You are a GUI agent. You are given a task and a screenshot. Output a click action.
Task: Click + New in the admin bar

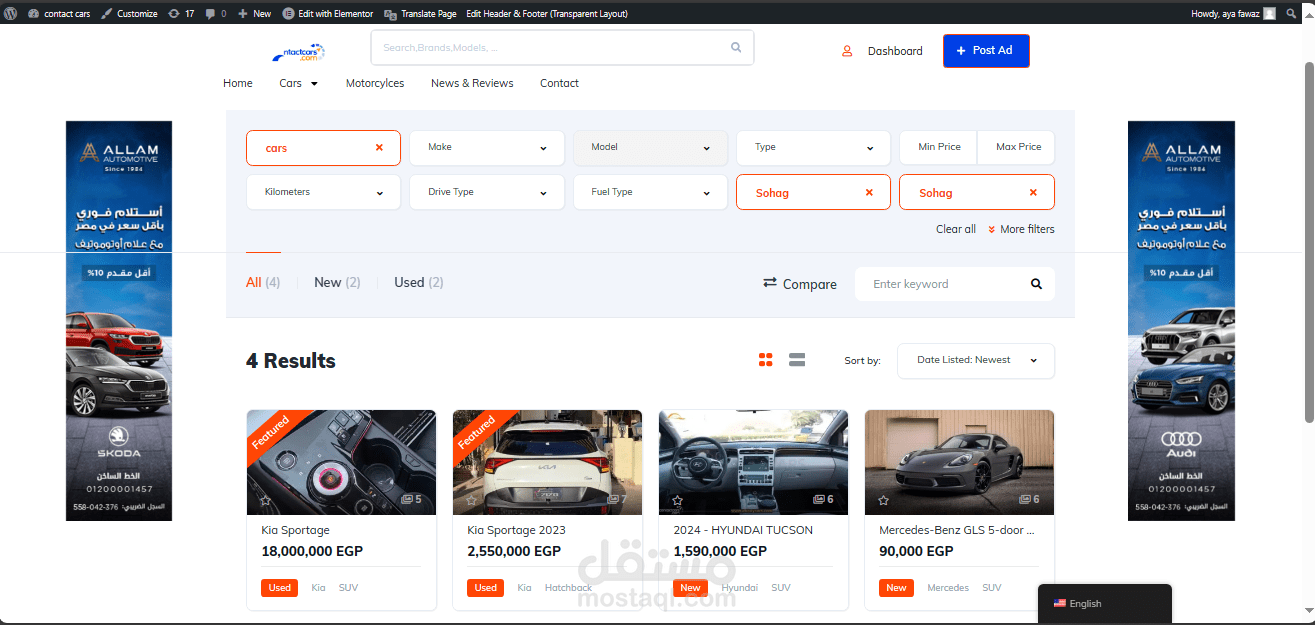click(x=255, y=13)
